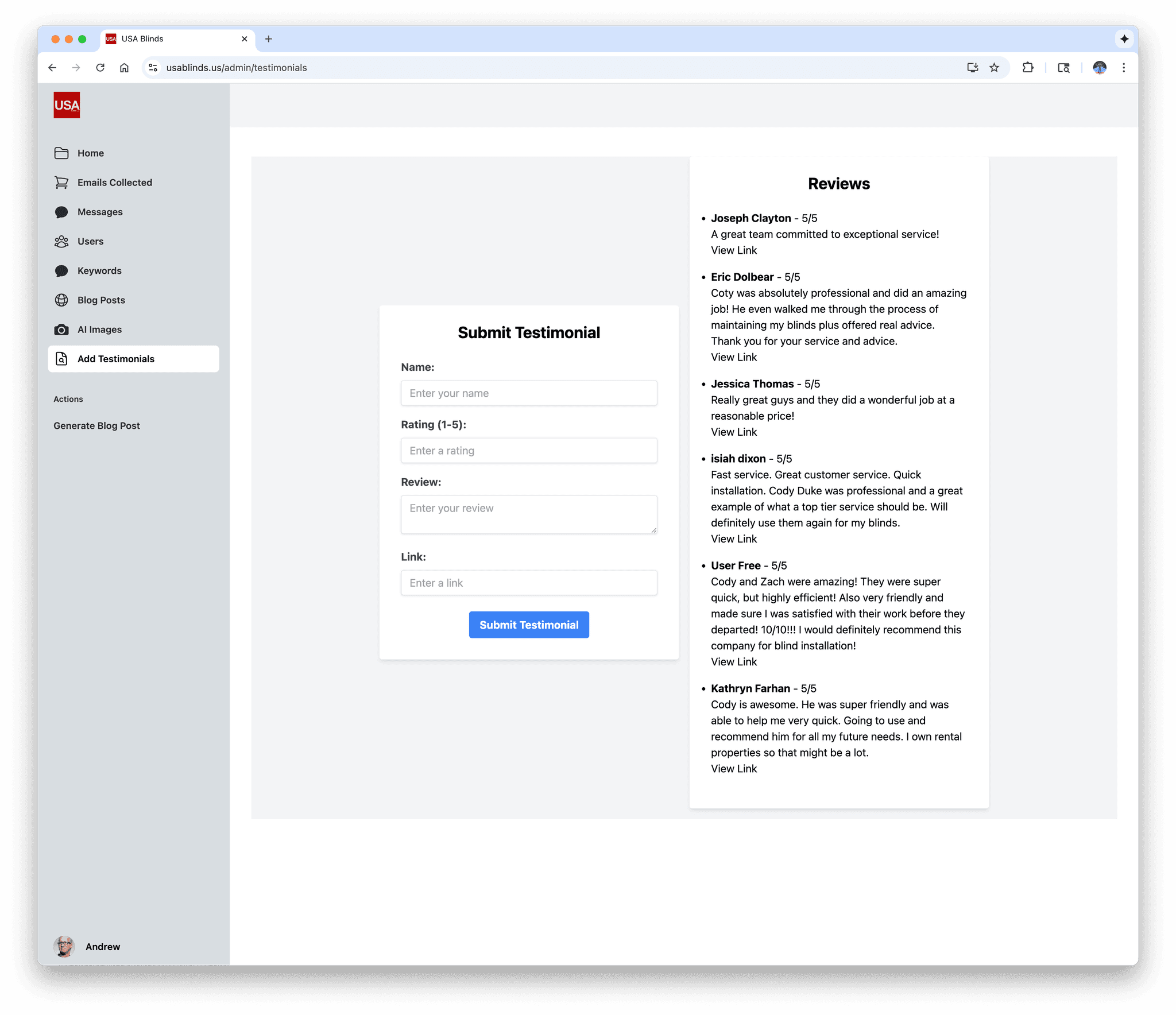1176x1015 pixels.
Task: Click the browser reload icon
Action: (100, 68)
